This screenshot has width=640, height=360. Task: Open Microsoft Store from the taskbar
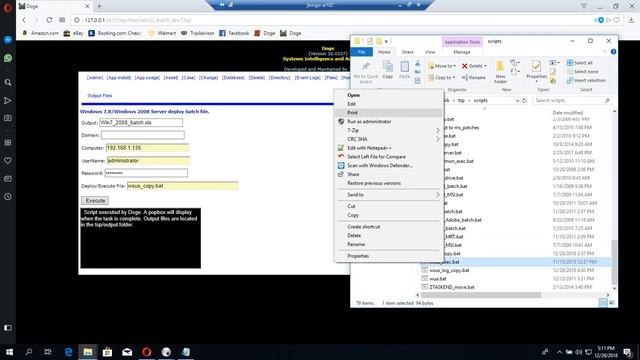(107, 352)
